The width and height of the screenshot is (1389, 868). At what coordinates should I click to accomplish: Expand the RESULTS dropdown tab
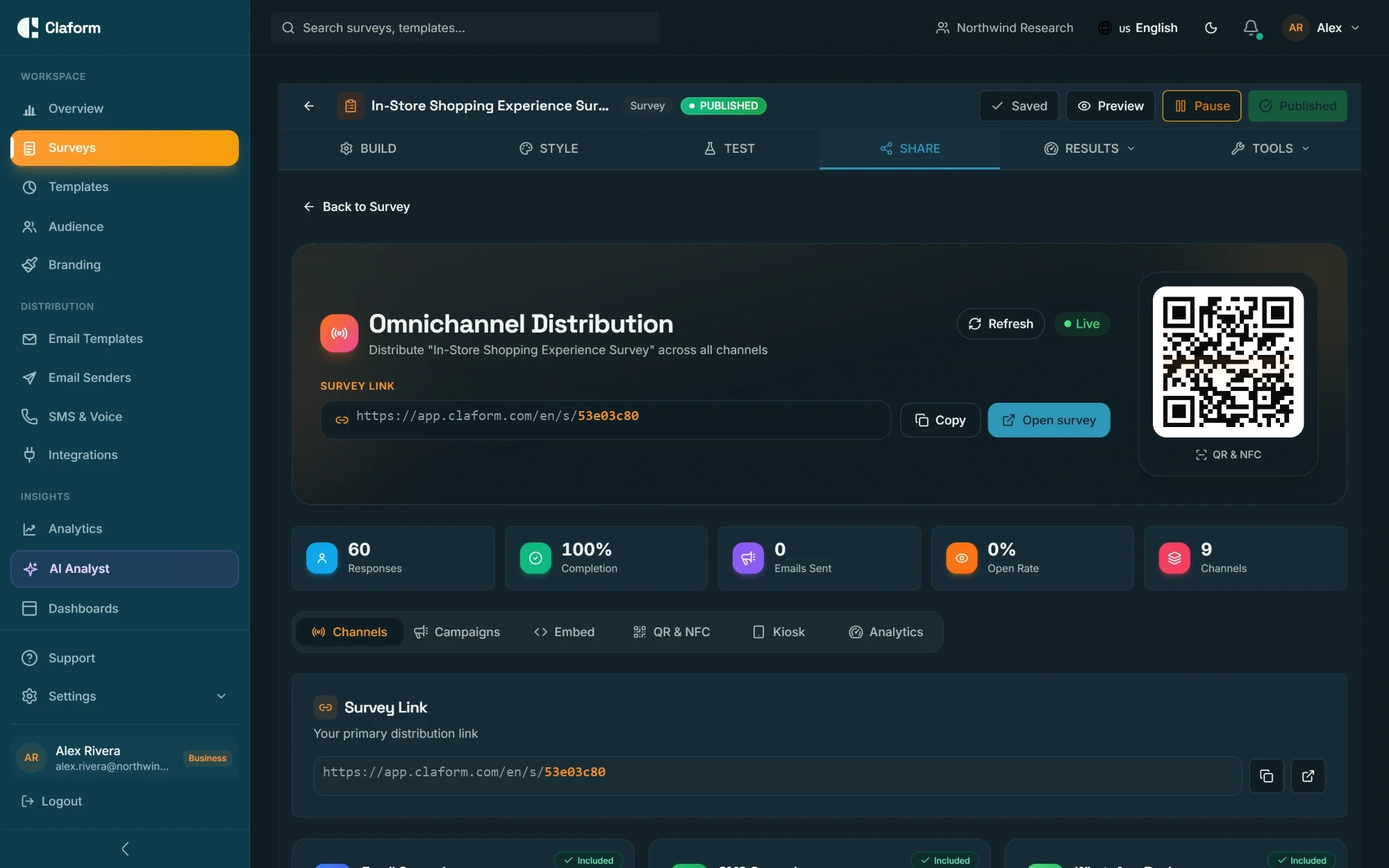(1090, 149)
